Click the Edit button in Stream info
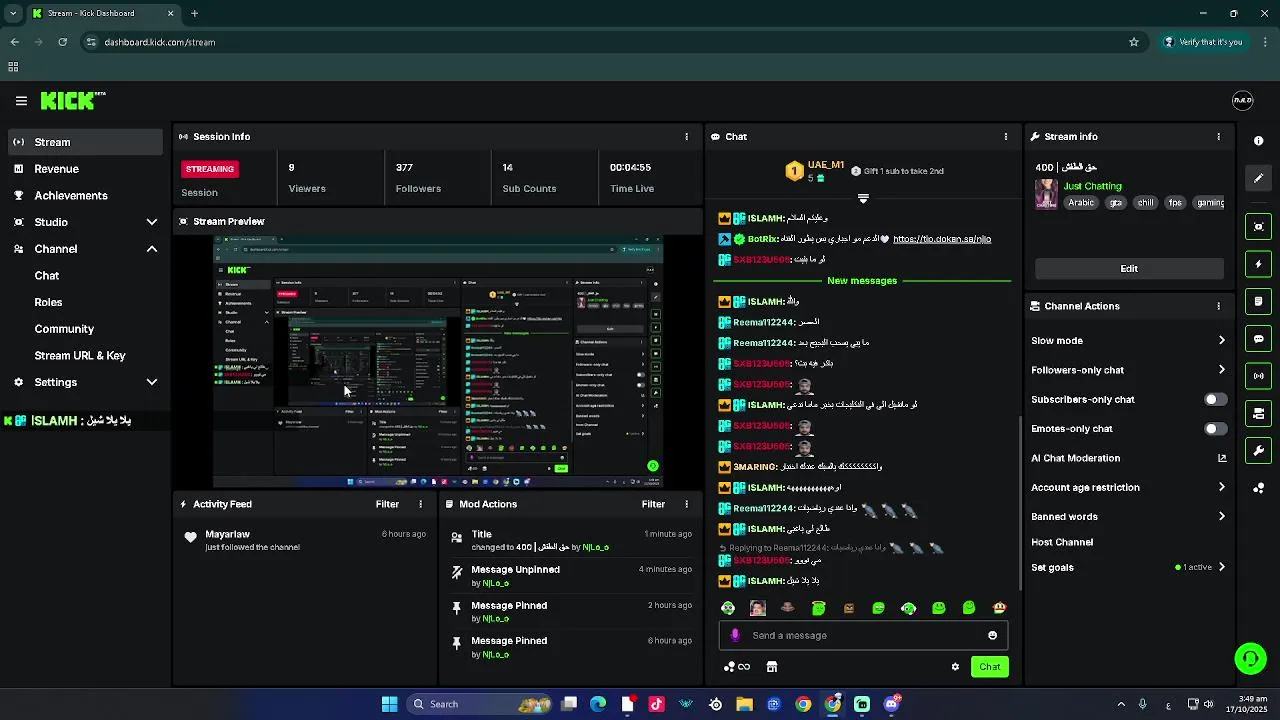The height and width of the screenshot is (720, 1280). (1129, 269)
